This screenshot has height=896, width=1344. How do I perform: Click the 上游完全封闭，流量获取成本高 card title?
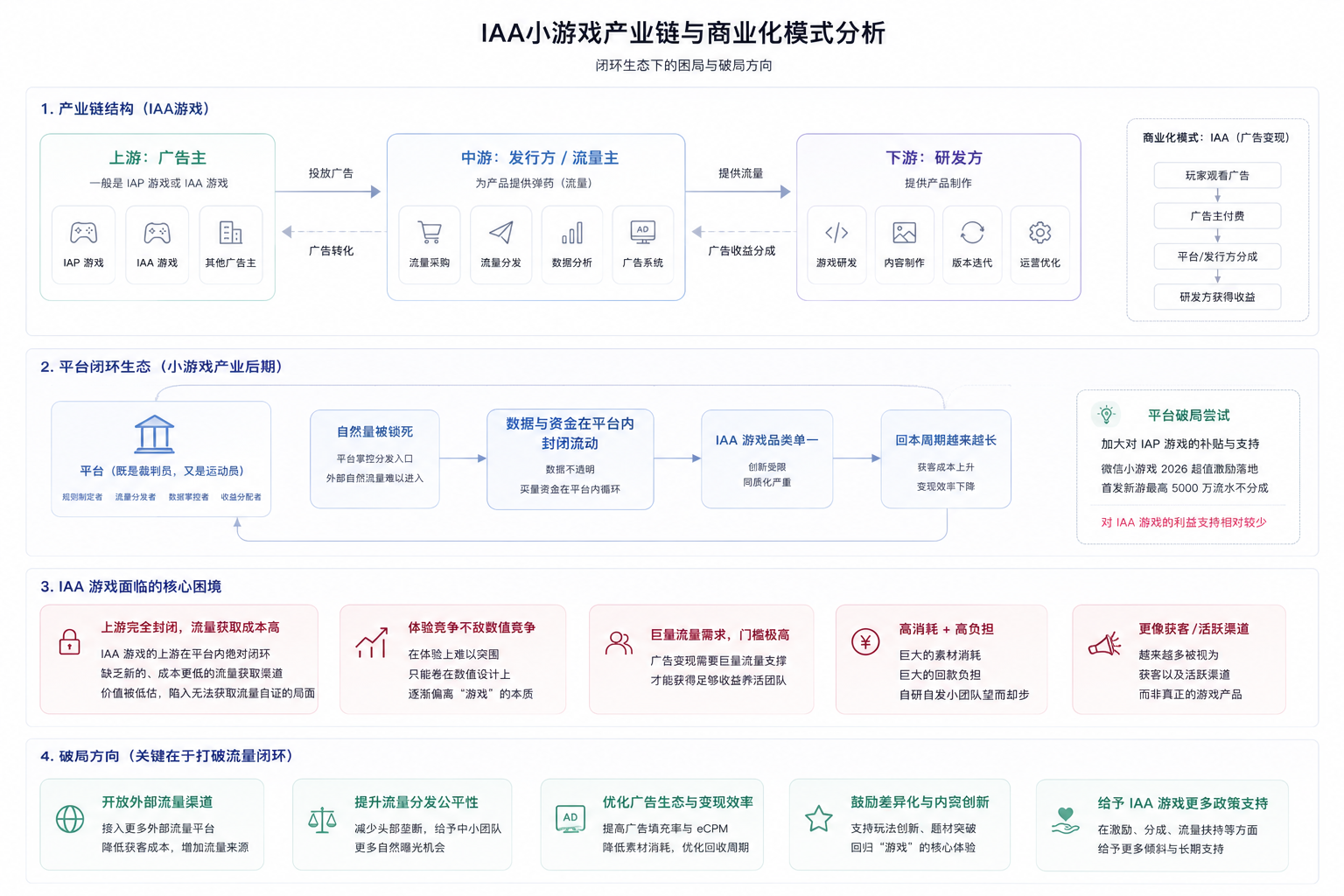click(x=190, y=627)
